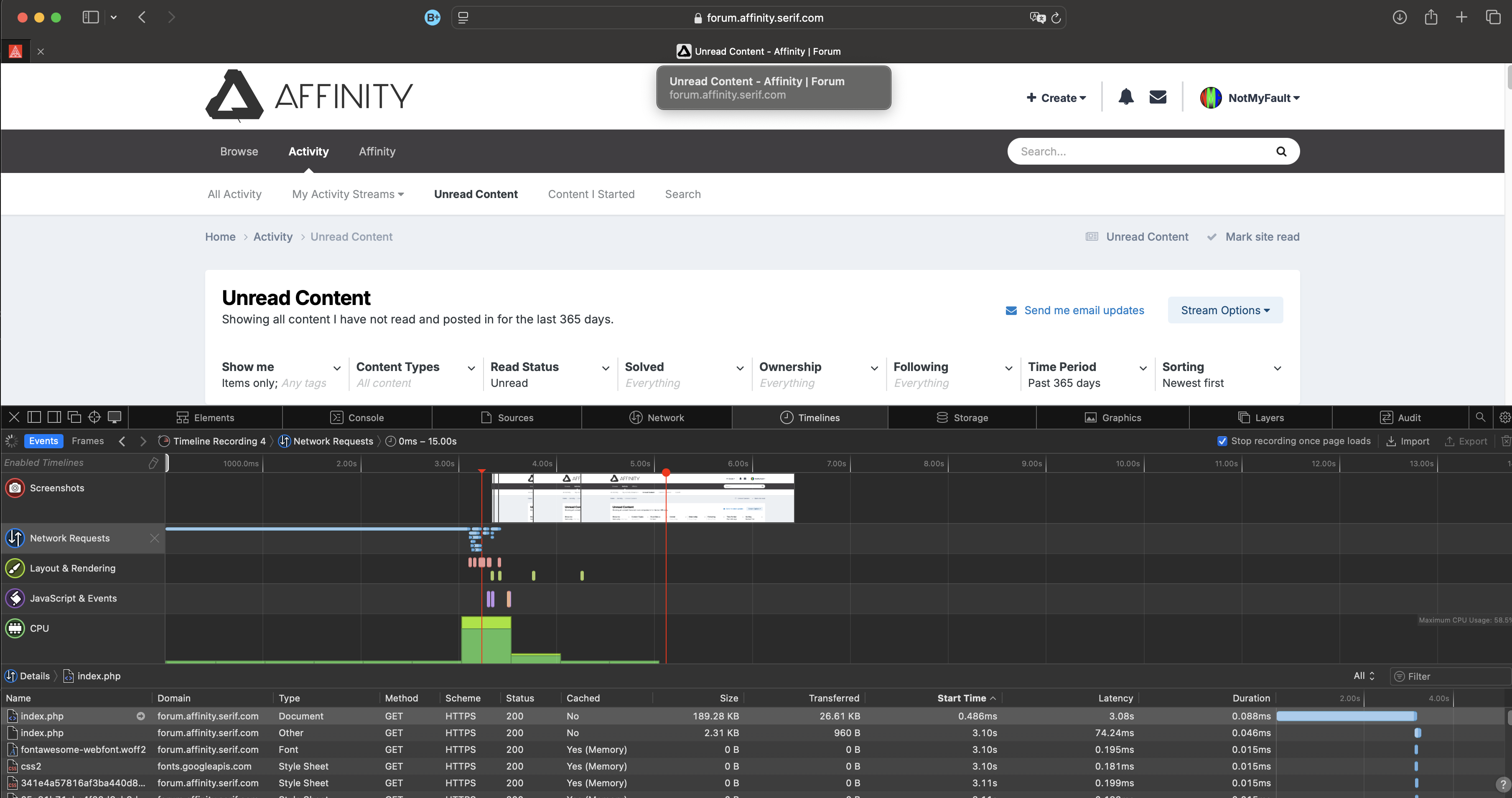Click the element selection crosshair icon
Viewport: 1512px width, 798px height.
pos(94,417)
